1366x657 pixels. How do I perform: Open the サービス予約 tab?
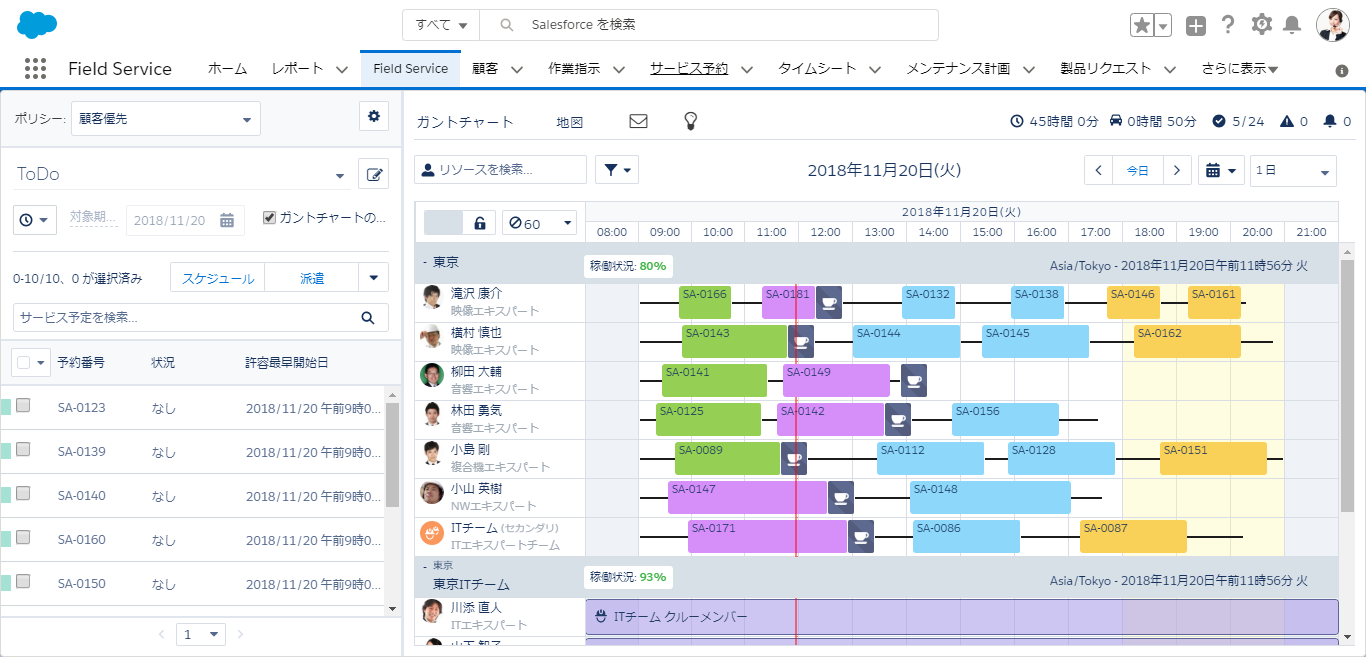tap(689, 69)
